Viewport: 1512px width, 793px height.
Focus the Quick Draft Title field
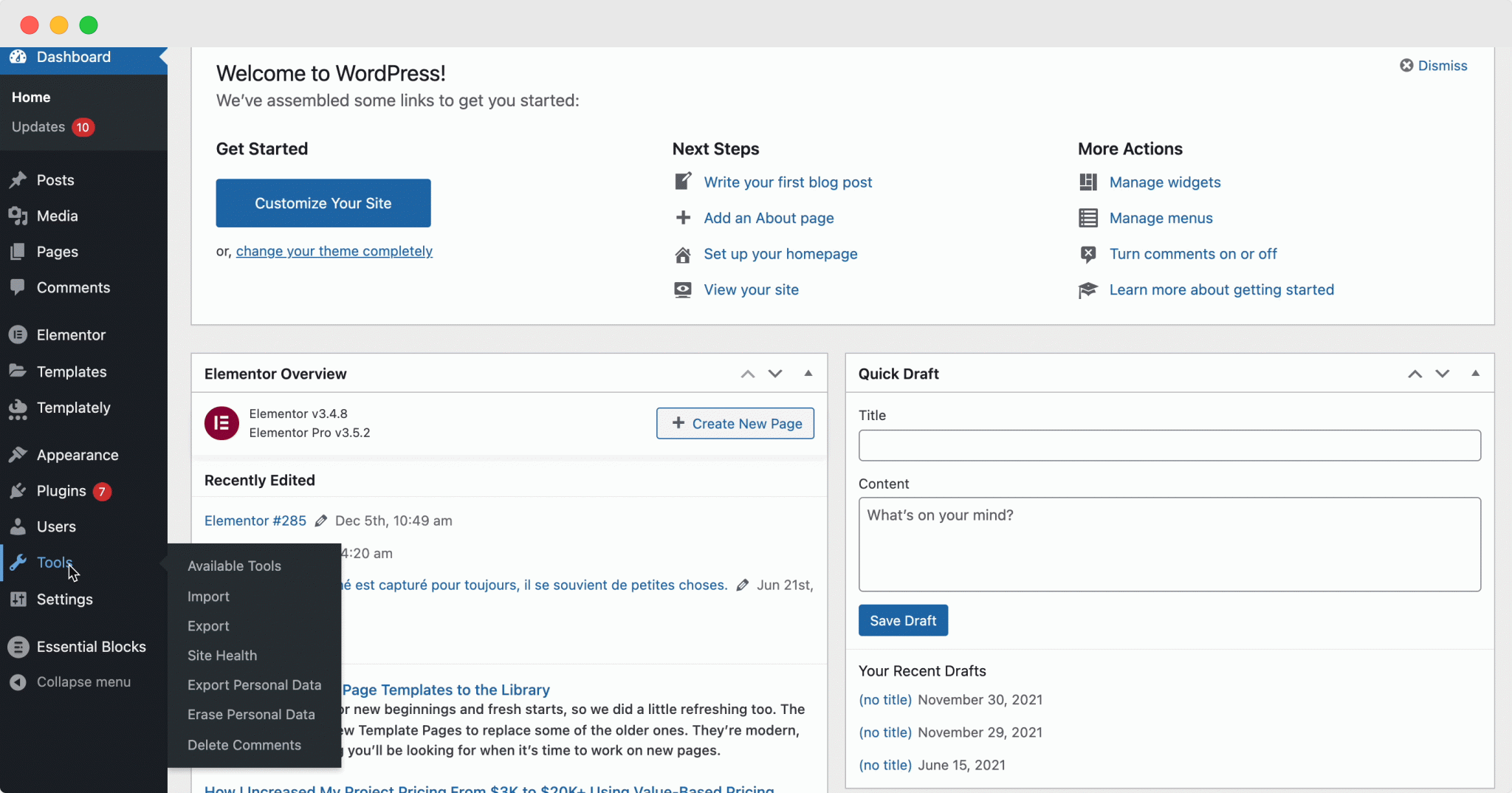[x=1169, y=445]
